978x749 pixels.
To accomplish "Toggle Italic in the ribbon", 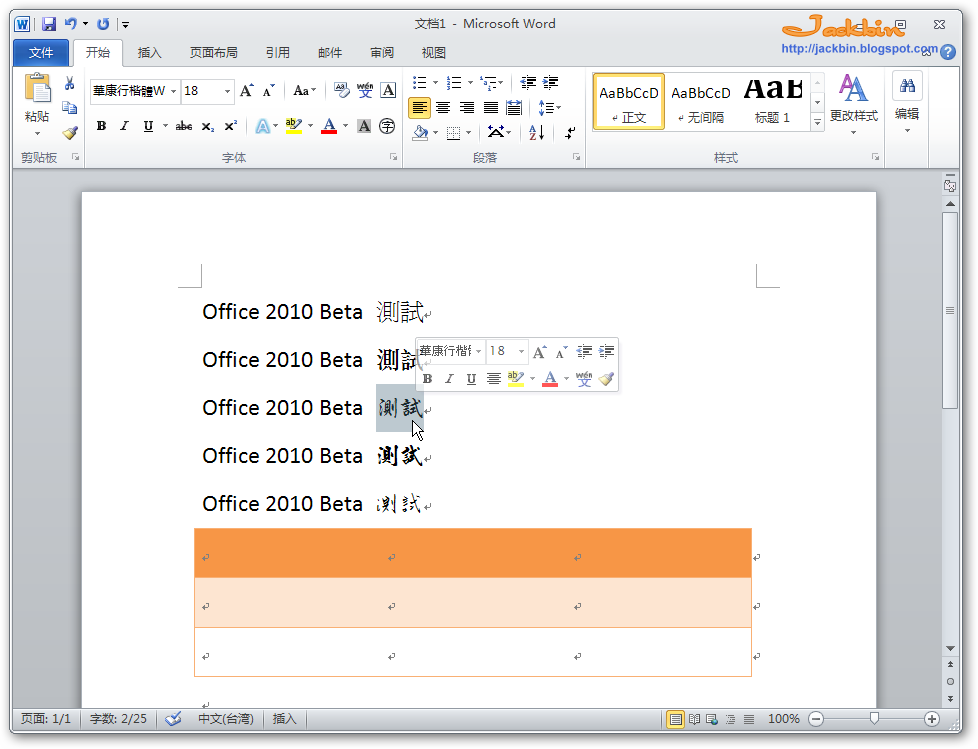I will (124, 127).
